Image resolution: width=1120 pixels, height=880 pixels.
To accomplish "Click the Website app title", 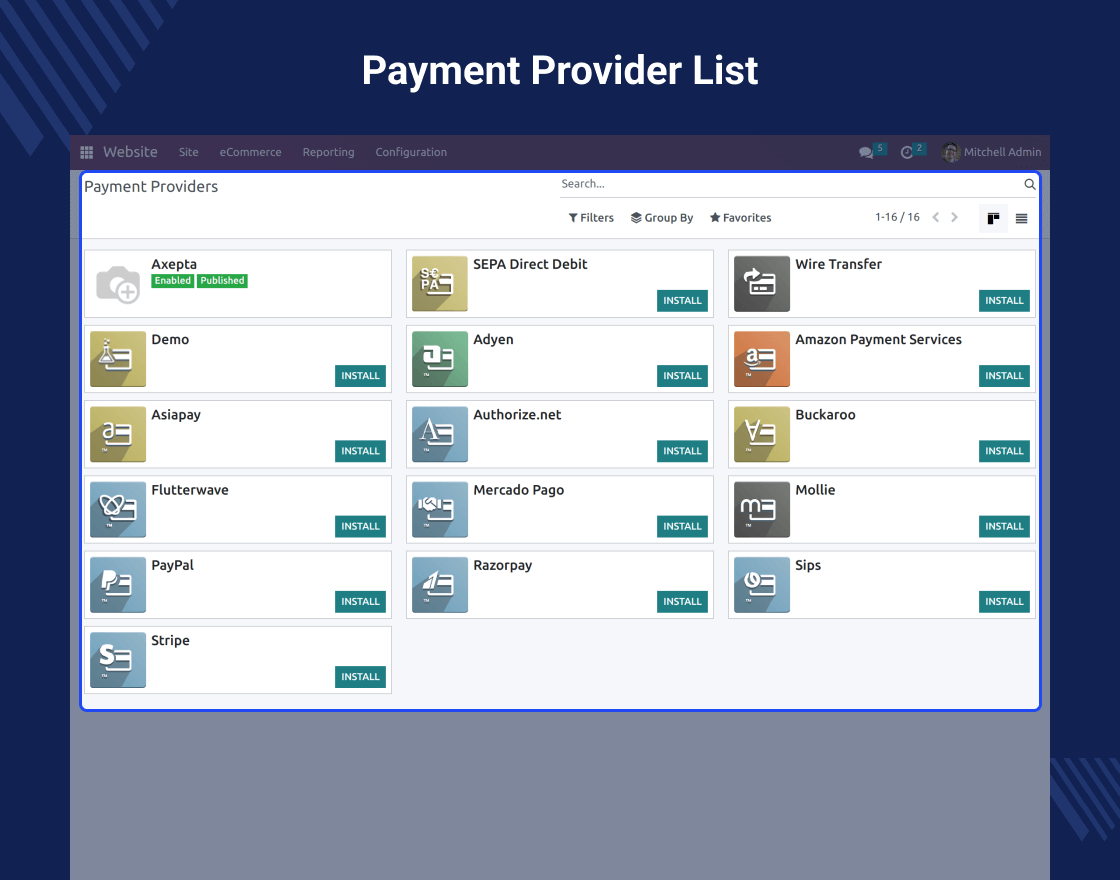I will click(130, 152).
